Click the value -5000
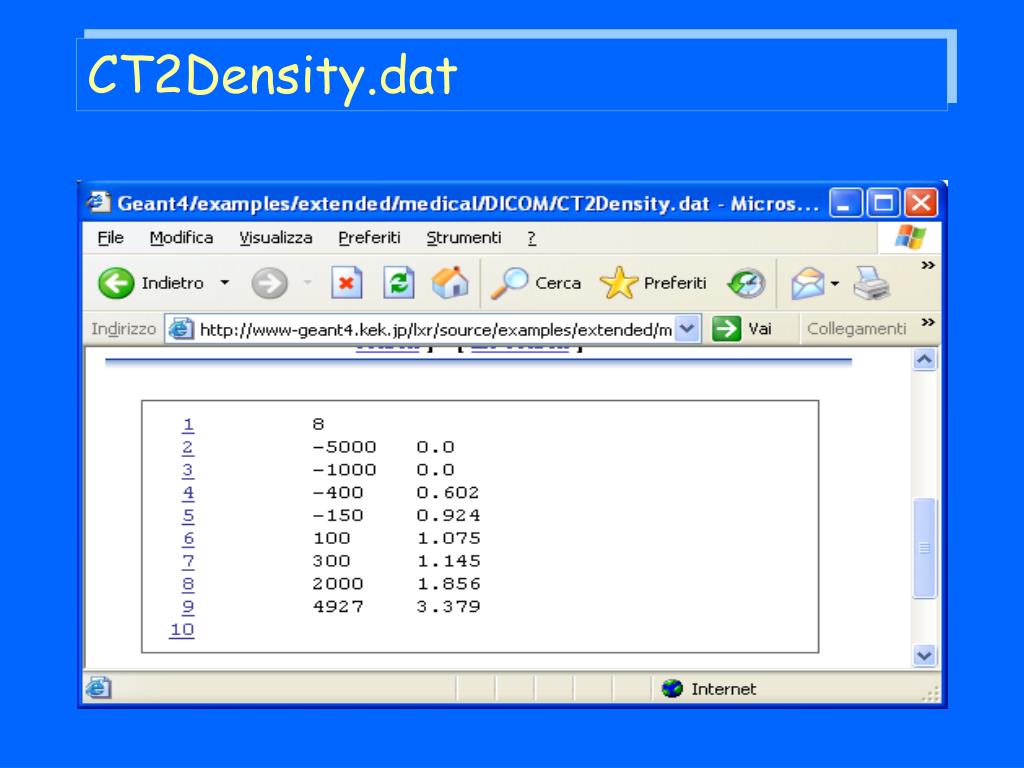The image size is (1024, 768). 344,447
